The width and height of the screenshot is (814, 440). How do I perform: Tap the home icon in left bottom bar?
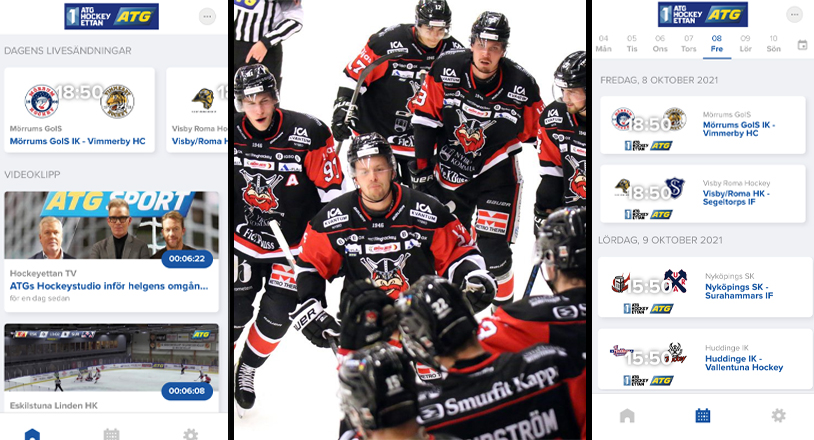click(x=32, y=434)
